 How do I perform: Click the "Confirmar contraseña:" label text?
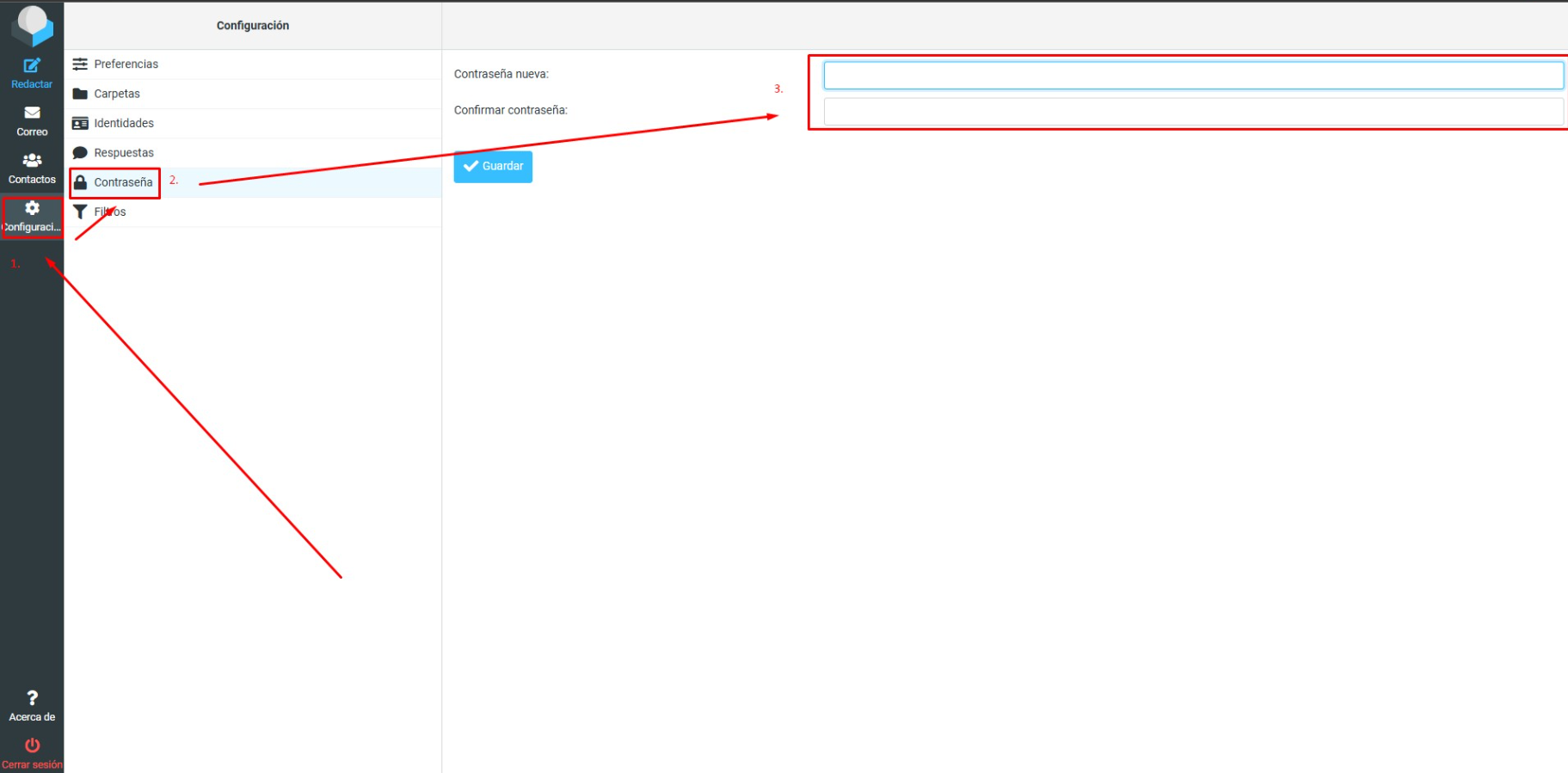click(x=511, y=110)
